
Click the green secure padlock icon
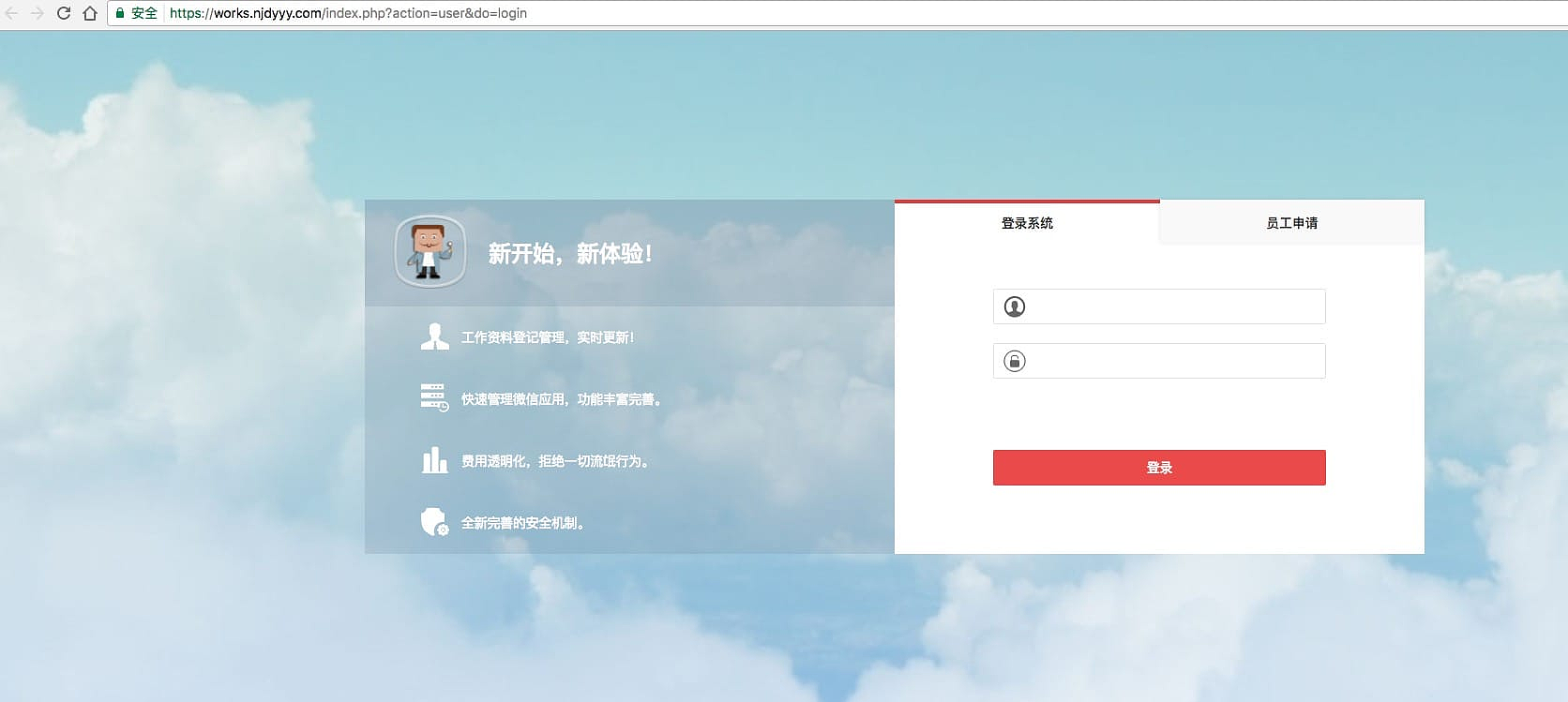[x=120, y=13]
